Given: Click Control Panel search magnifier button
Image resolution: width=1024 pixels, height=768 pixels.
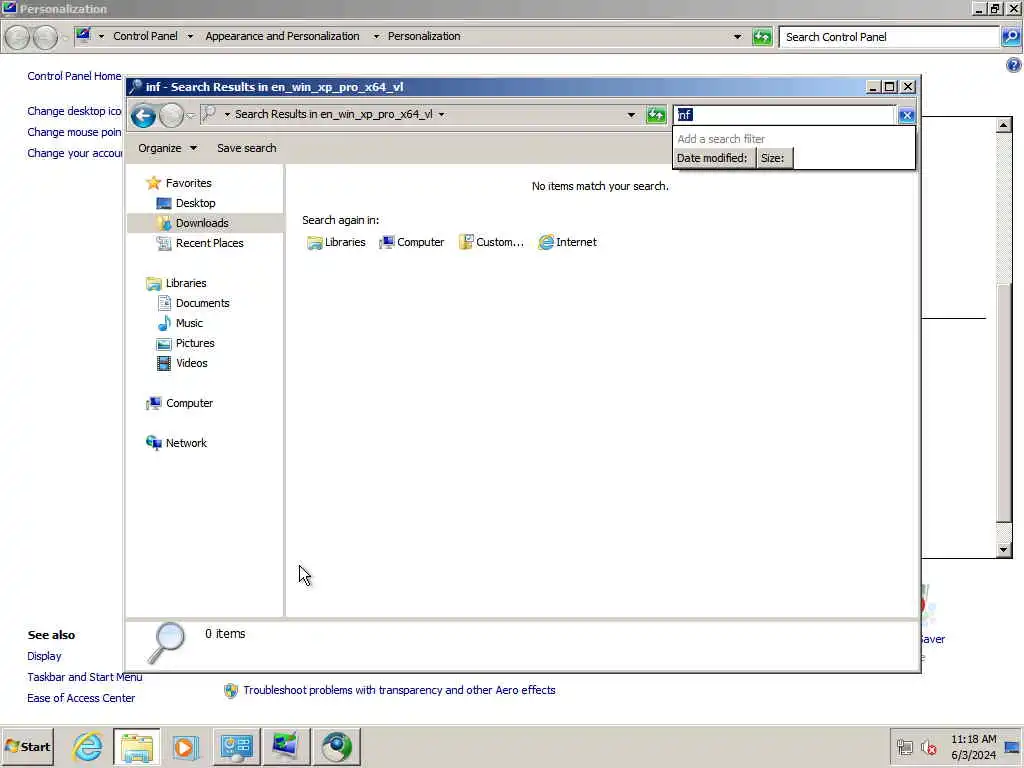Looking at the screenshot, I should [1011, 37].
